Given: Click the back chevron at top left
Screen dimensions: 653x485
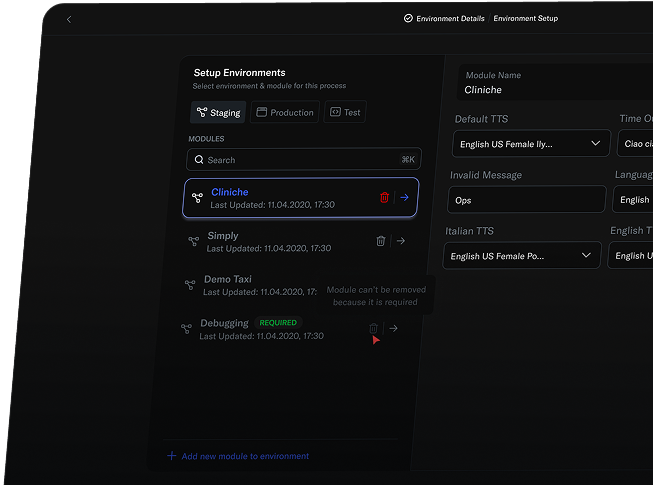Looking at the screenshot, I should [68, 19].
